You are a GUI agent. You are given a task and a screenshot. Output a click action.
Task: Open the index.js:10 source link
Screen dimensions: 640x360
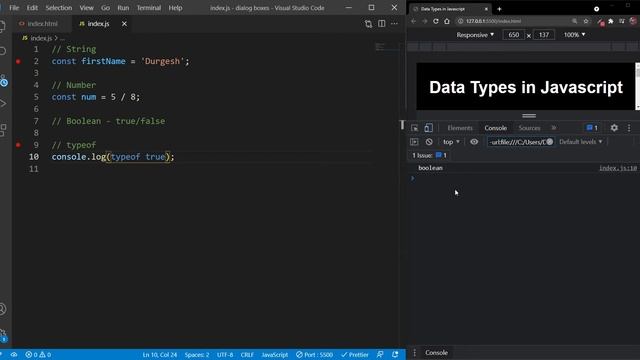pyautogui.click(x=618, y=168)
